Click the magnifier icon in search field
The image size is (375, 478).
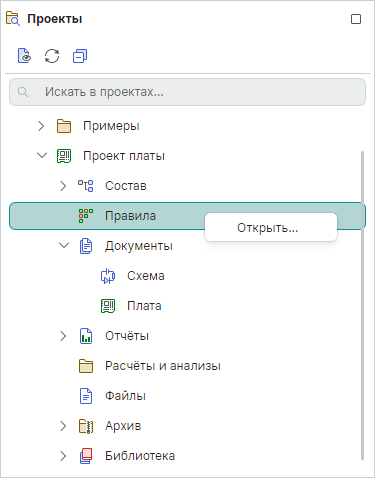tap(23, 92)
